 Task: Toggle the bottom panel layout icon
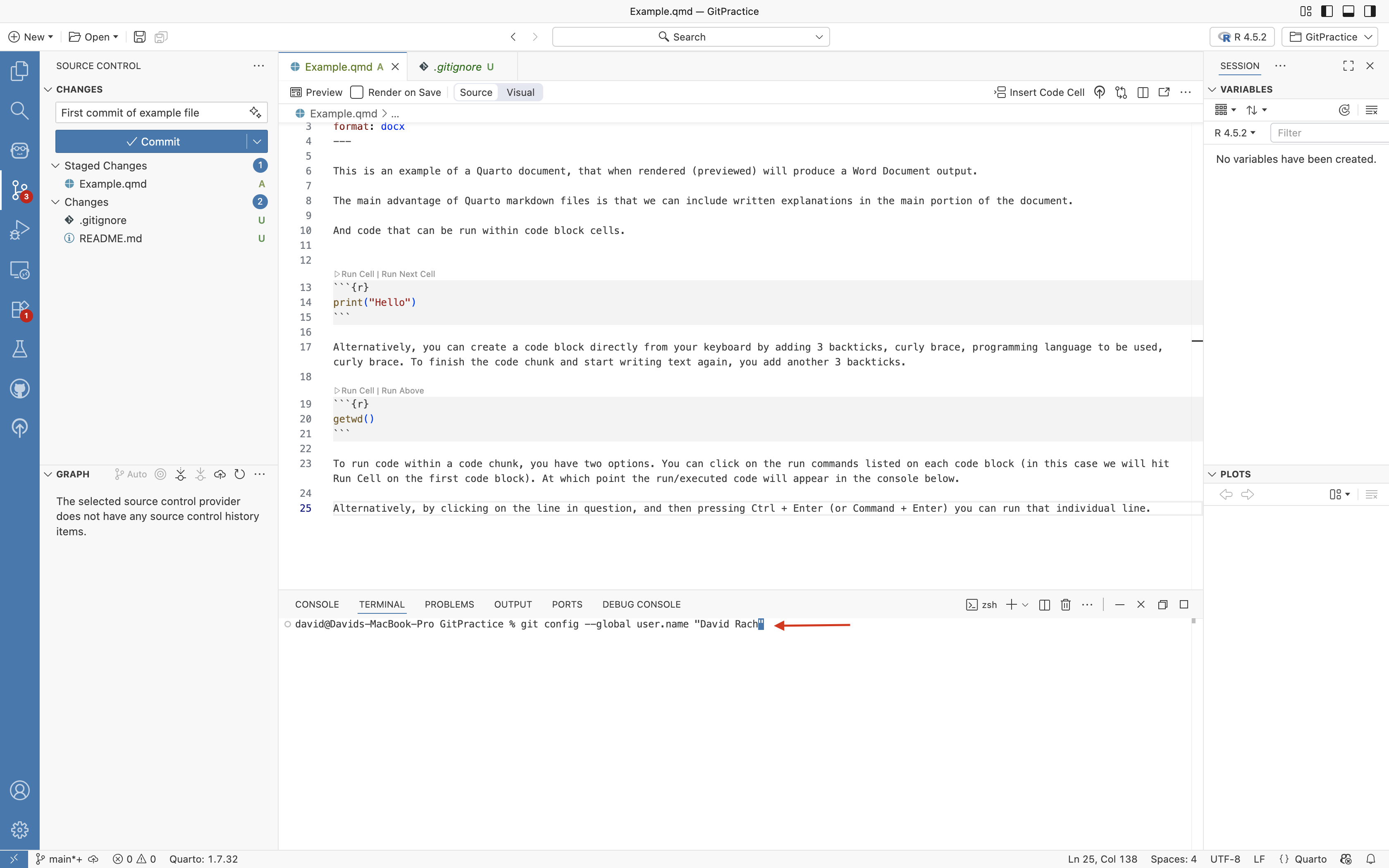(1348, 11)
